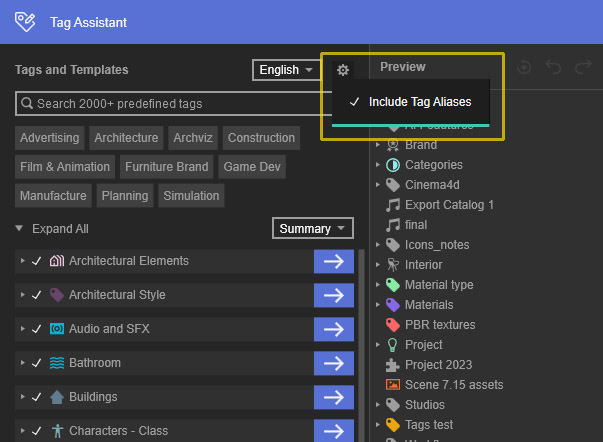Image resolution: width=603 pixels, height=442 pixels.
Task: Add Bathroom with its arrow button
Action: [x=334, y=364]
